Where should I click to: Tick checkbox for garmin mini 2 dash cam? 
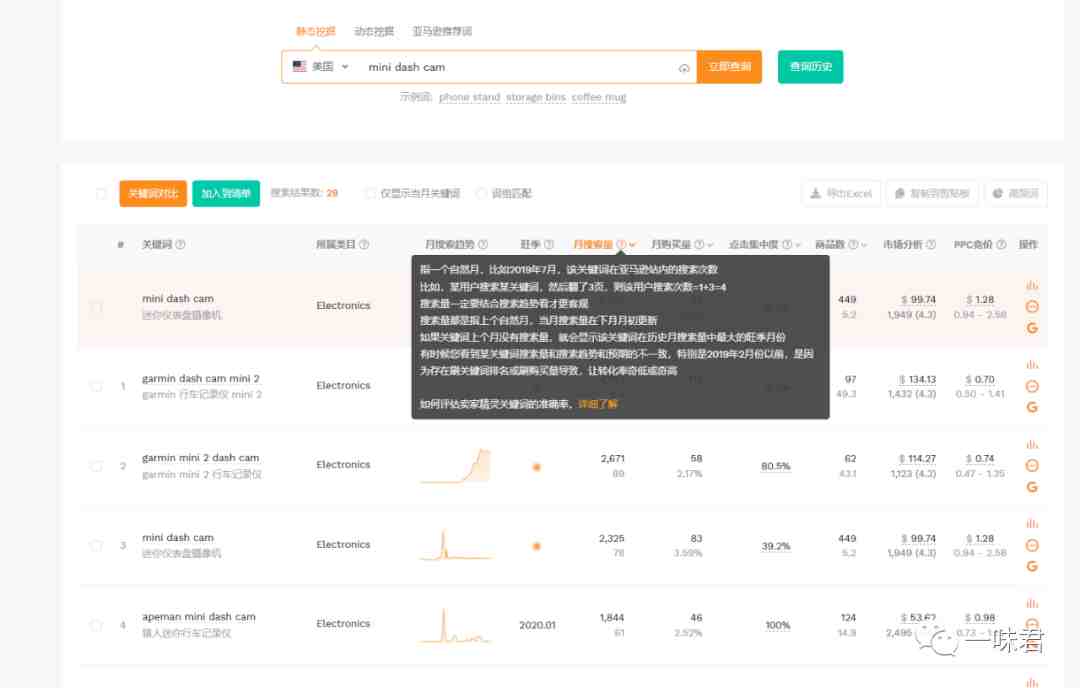point(96,466)
